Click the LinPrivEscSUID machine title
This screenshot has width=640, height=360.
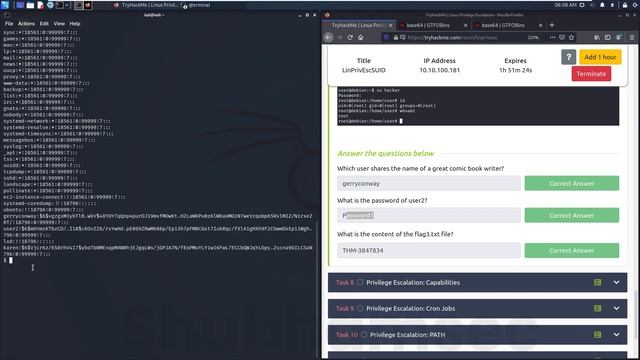click(364, 70)
